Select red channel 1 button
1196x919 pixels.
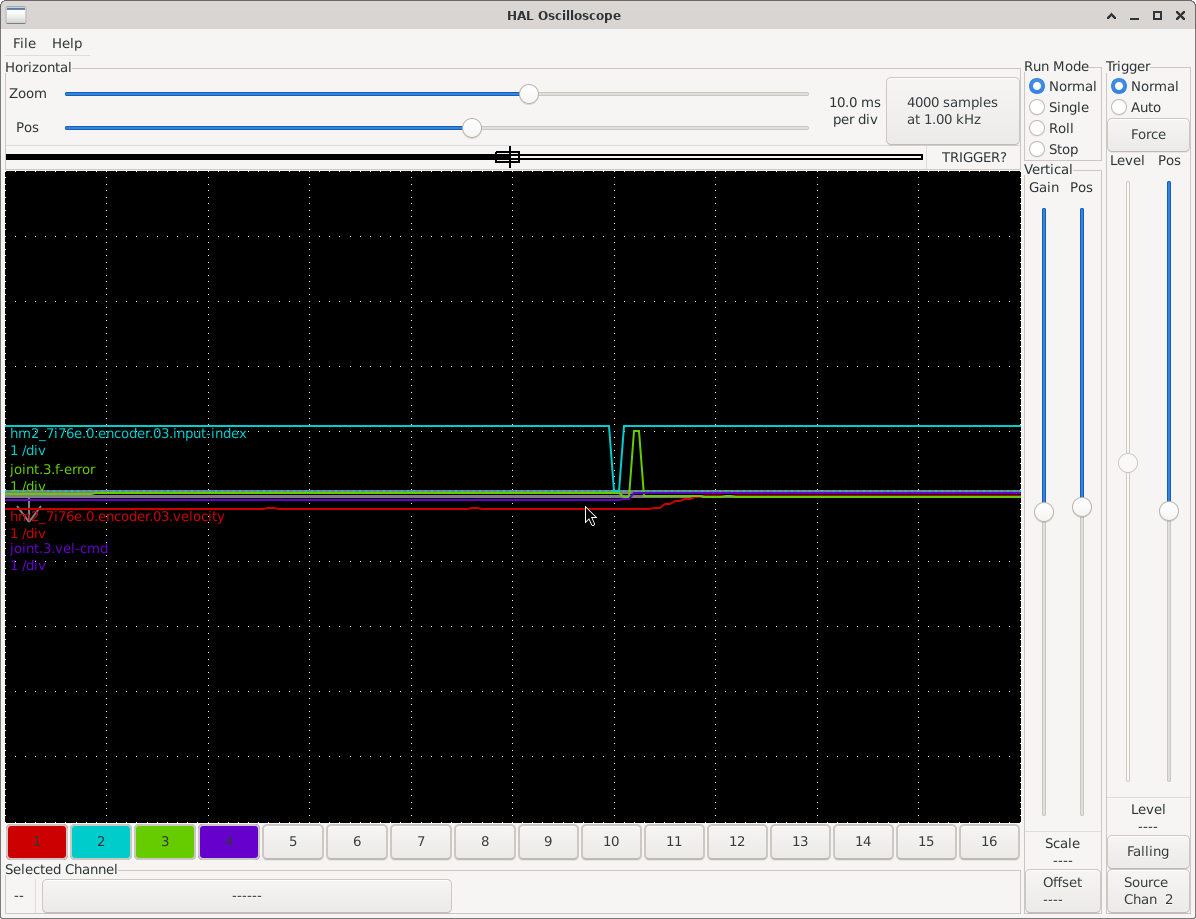[x=37, y=841]
